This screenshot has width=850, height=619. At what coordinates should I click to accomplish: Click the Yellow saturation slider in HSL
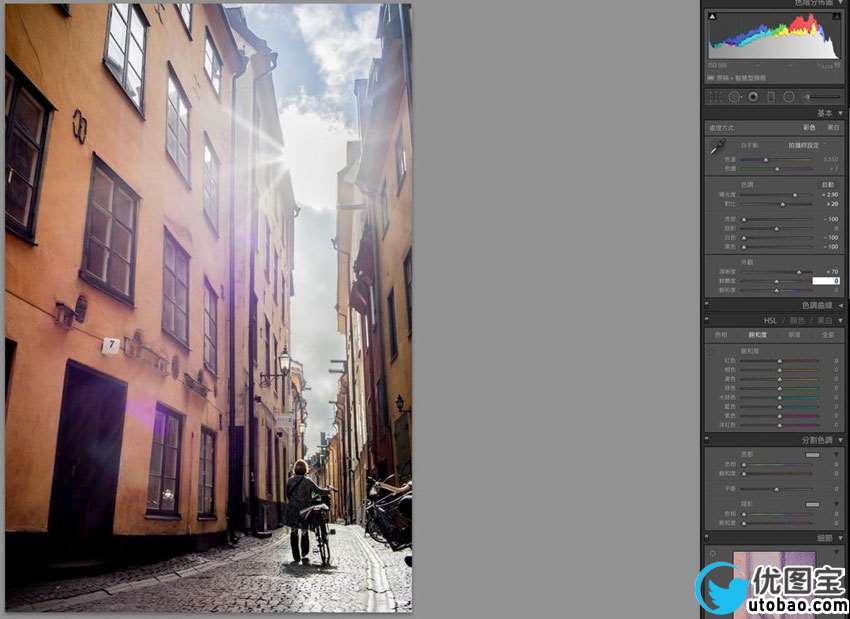tap(780, 379)
